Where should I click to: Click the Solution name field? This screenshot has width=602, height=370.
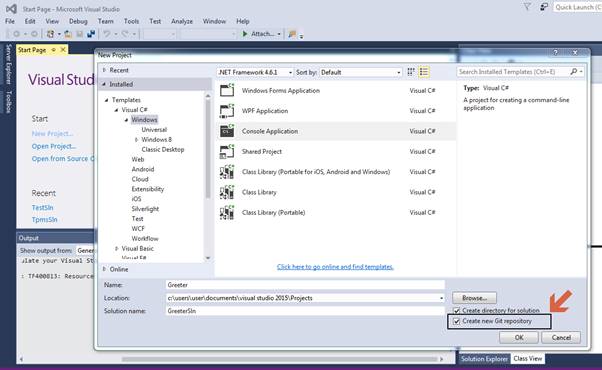tap(305, 311)
